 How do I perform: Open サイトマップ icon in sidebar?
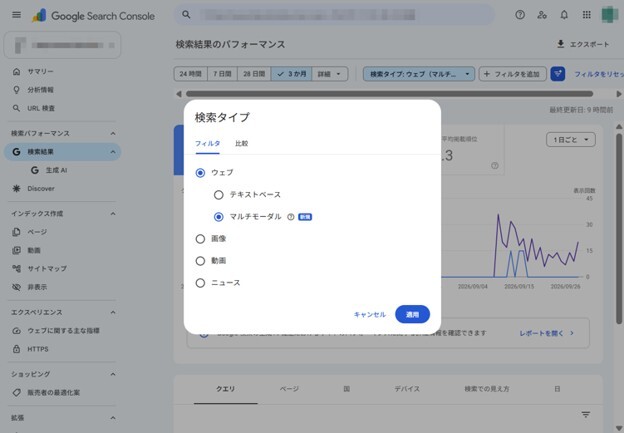pos(16,268)
